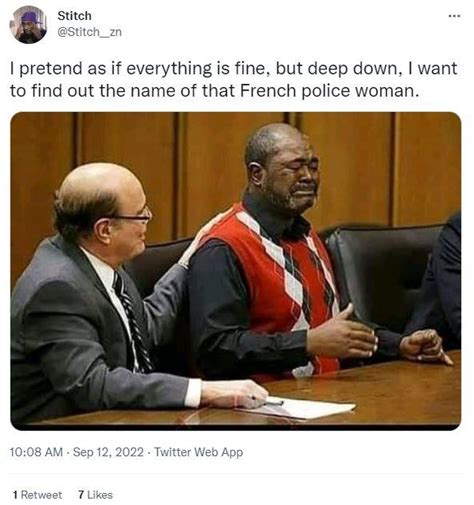Viewport: 474px width, 505px height.
Task: Click the white paper on the table
Action: (x=300, y=408)
